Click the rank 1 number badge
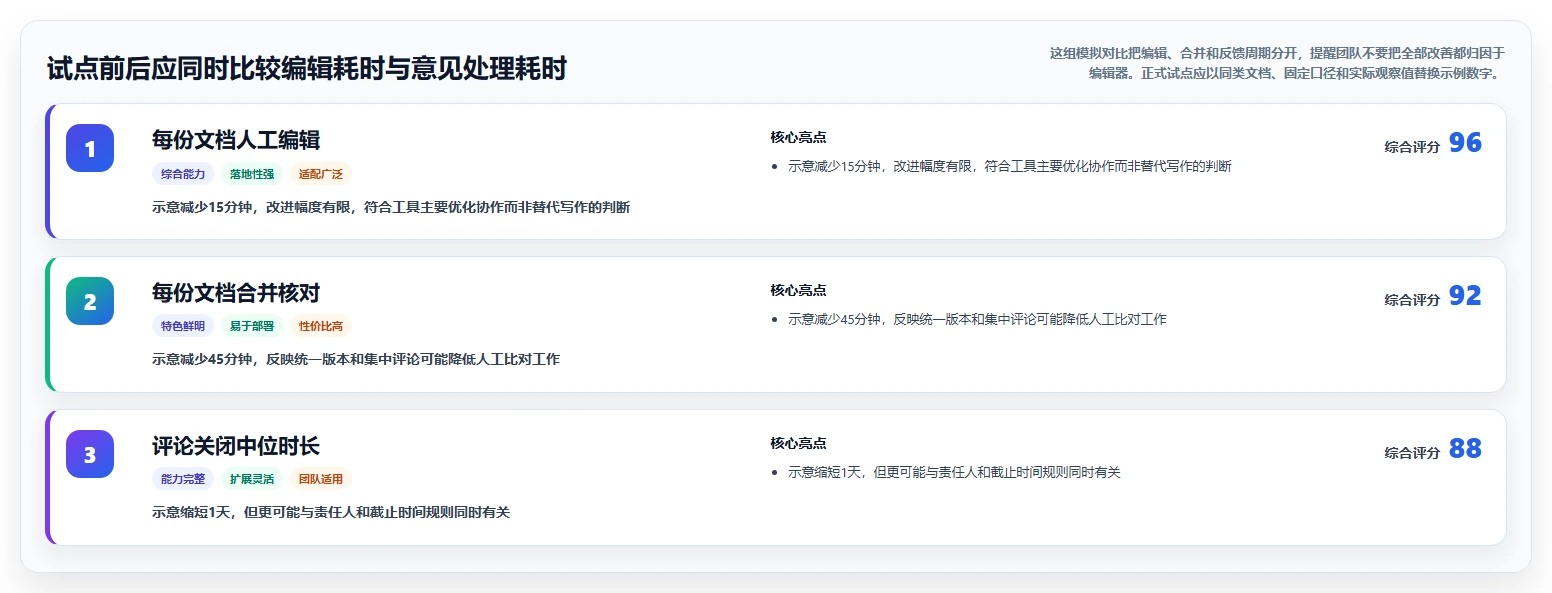This screenshot has width=1552, height=593. (x=90, y=148)
